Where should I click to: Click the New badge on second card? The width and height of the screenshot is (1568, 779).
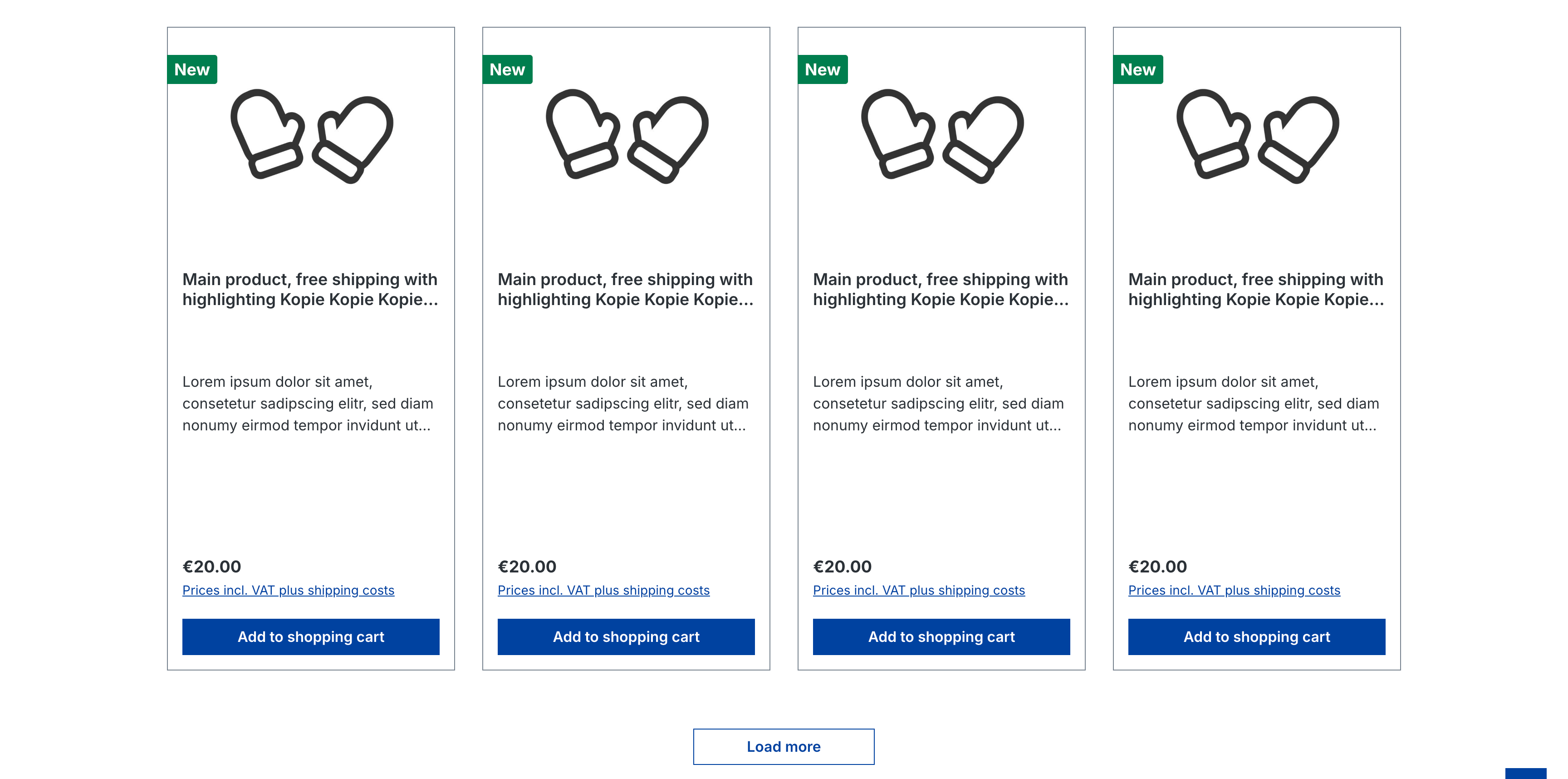tap(507, 69)
